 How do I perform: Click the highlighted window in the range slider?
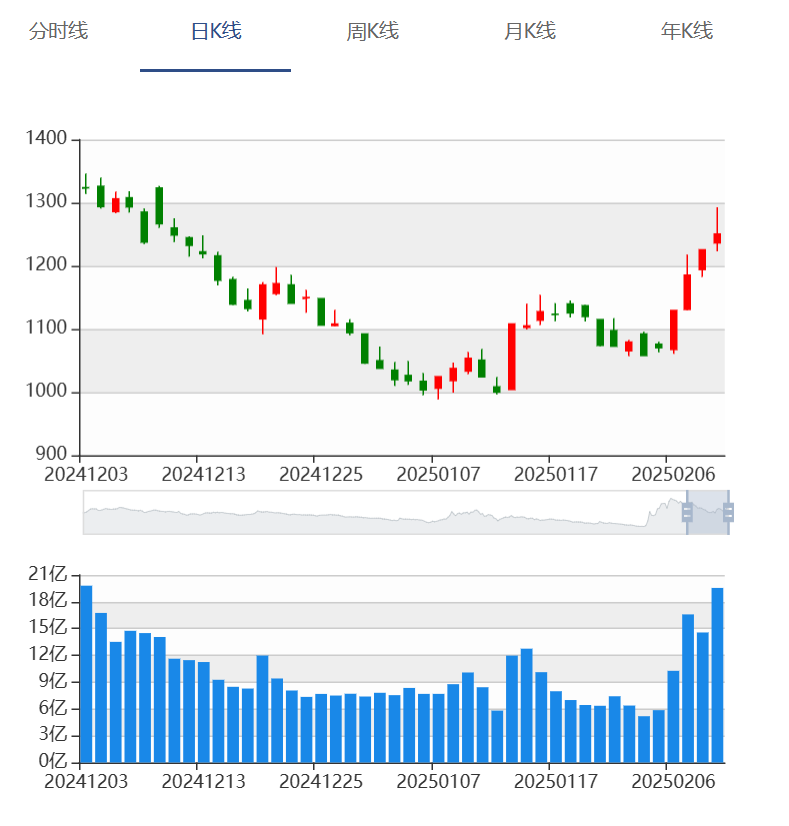pyautogui.click(x=707, y=512)
